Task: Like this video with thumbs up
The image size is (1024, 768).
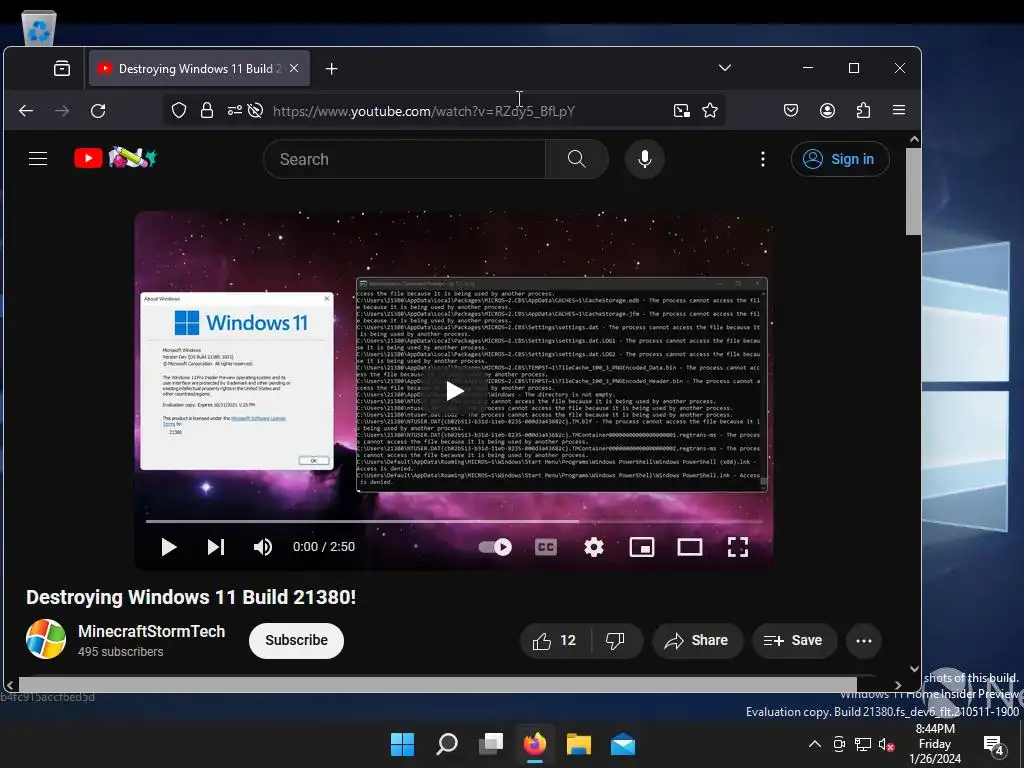Action: coord(555,641)
